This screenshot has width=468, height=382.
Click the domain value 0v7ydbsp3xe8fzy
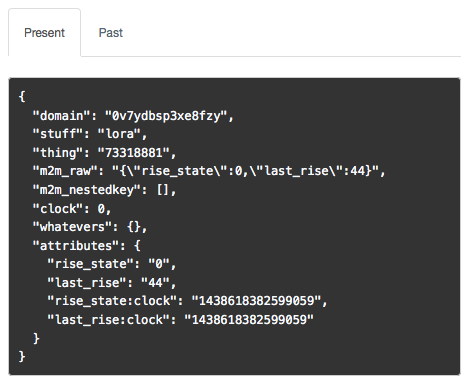tap(166, 116)
